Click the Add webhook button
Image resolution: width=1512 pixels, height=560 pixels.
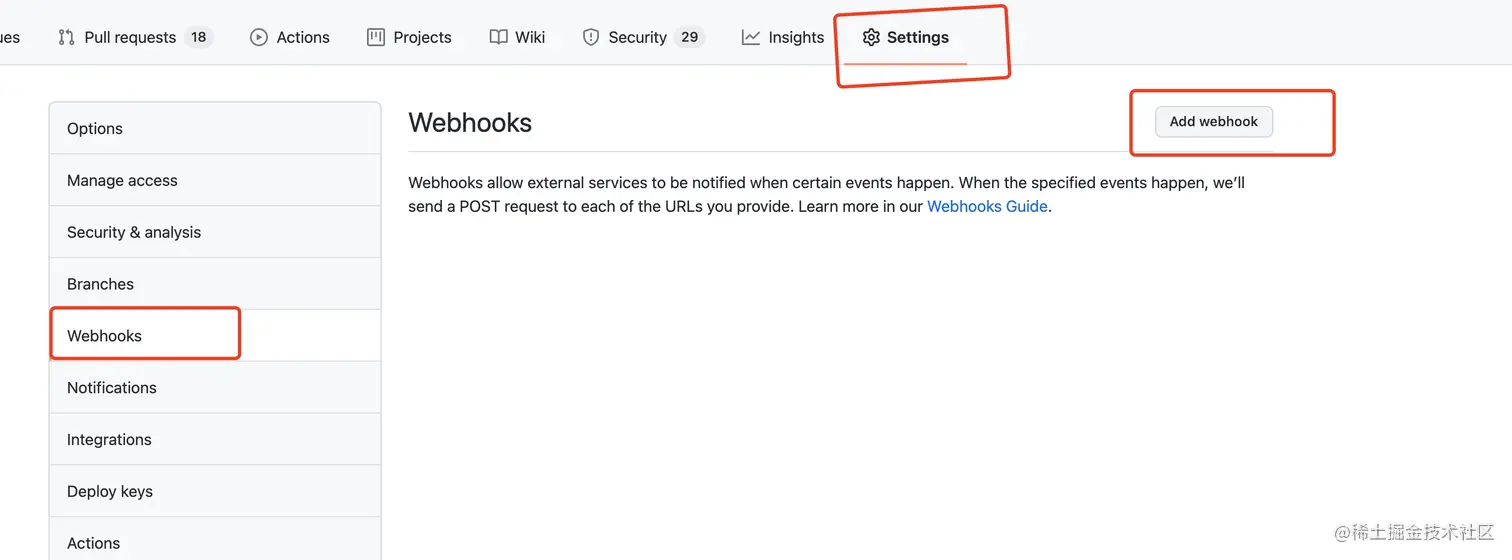pos(1214,121)
